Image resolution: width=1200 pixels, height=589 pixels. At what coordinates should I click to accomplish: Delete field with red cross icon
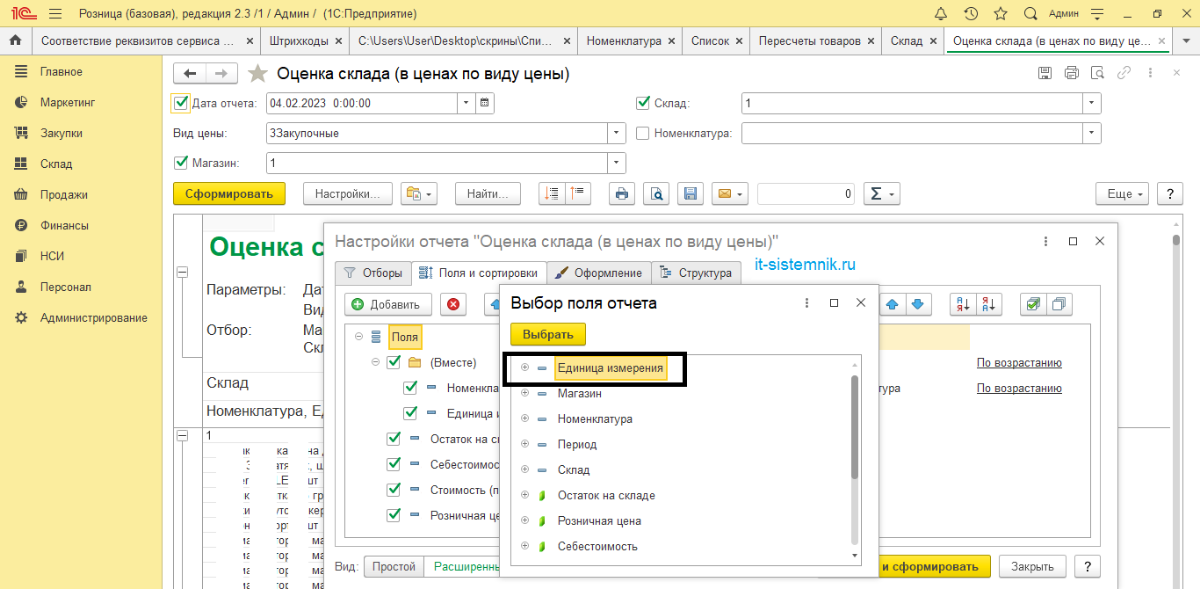pyautogui.click(x=455, y=304)
